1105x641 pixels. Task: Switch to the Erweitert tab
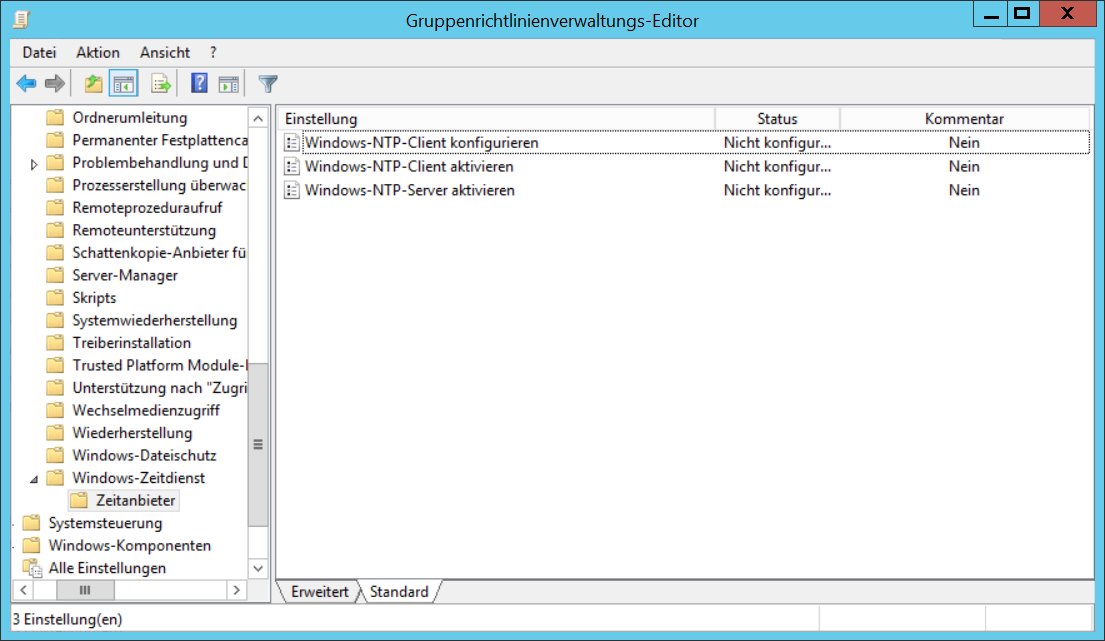click(x=319, y=592)
